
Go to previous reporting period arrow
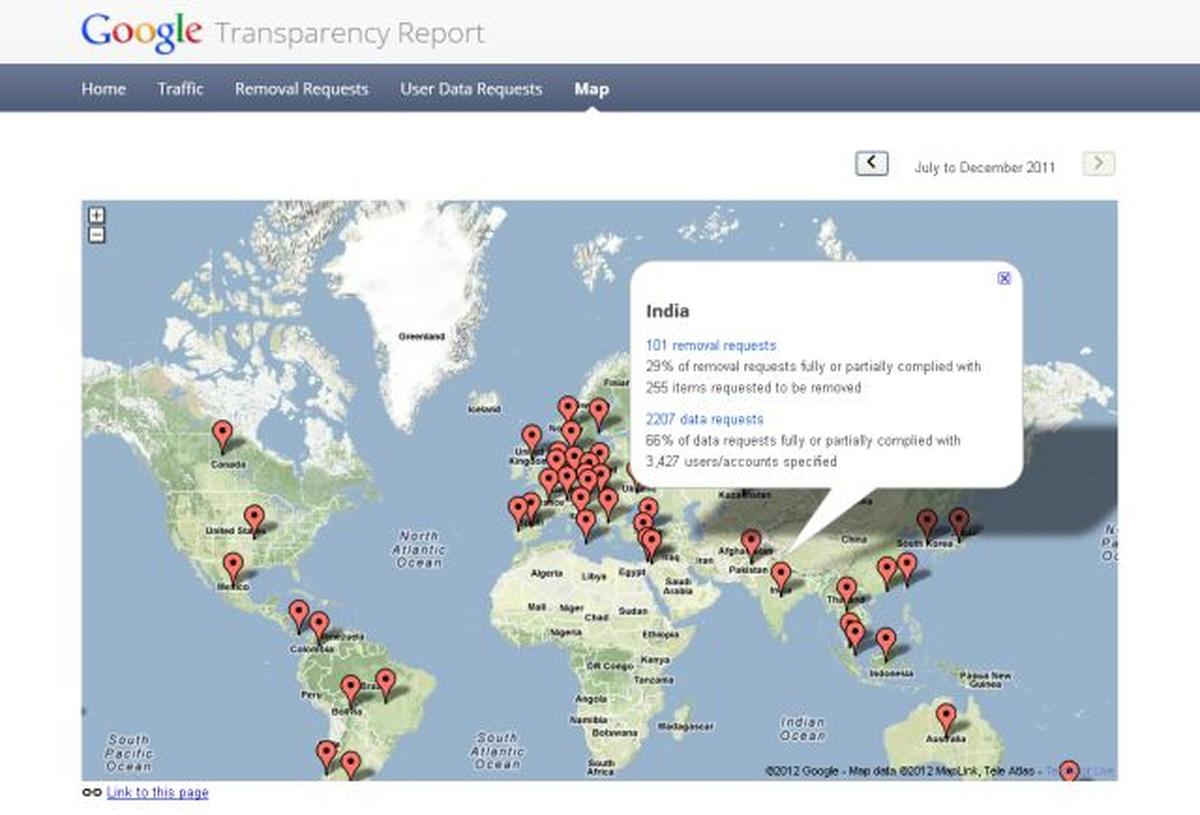[x=871, y=163]
